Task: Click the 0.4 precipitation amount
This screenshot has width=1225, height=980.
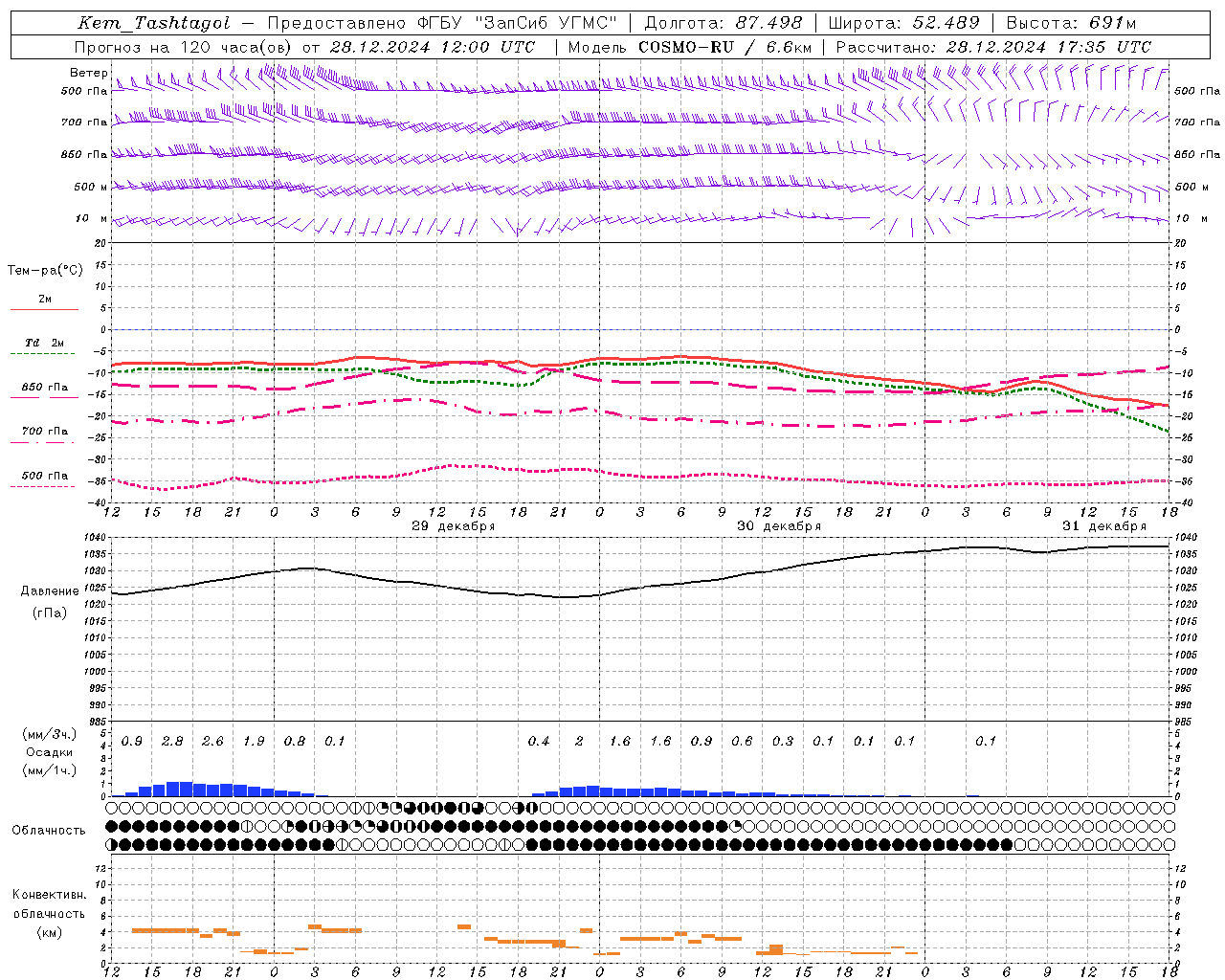Action: point(539,742)
